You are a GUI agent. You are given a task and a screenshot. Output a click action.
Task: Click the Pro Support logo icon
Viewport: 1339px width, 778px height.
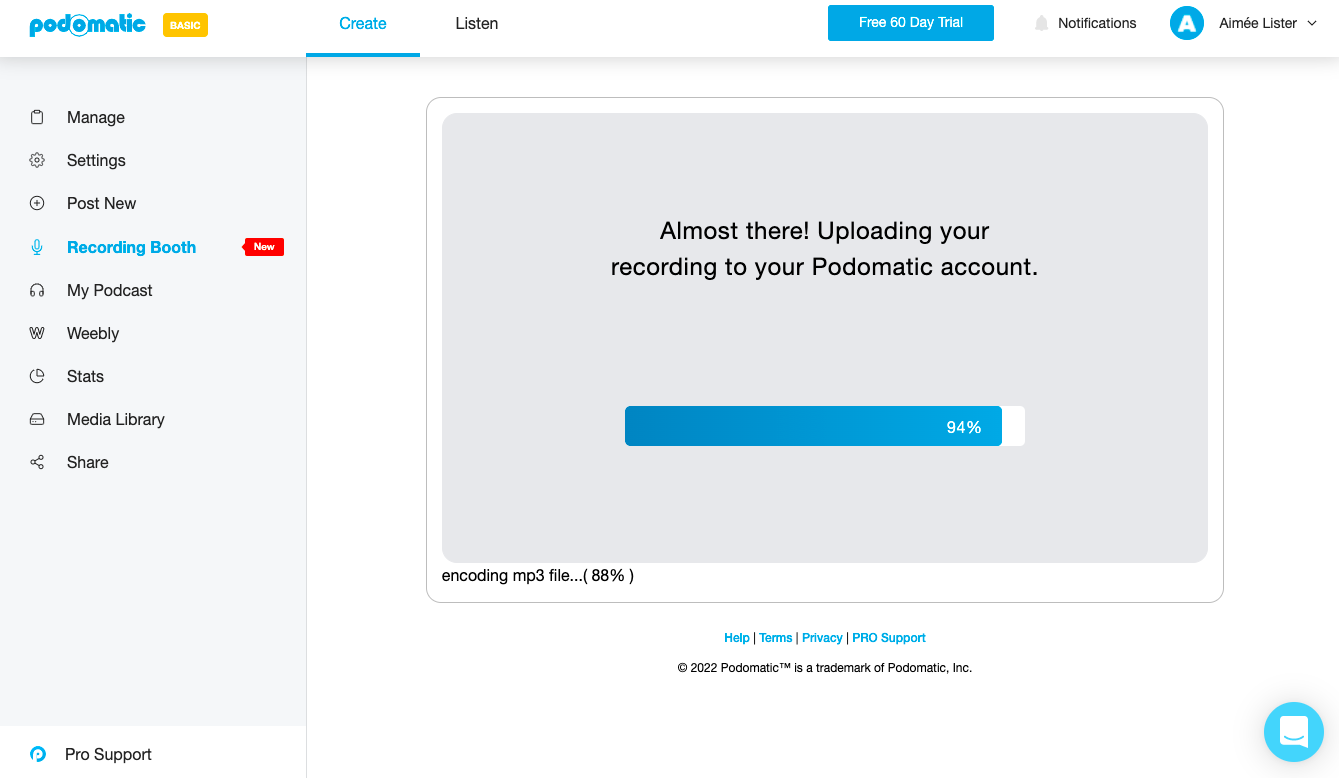click(x=38, y=754)
